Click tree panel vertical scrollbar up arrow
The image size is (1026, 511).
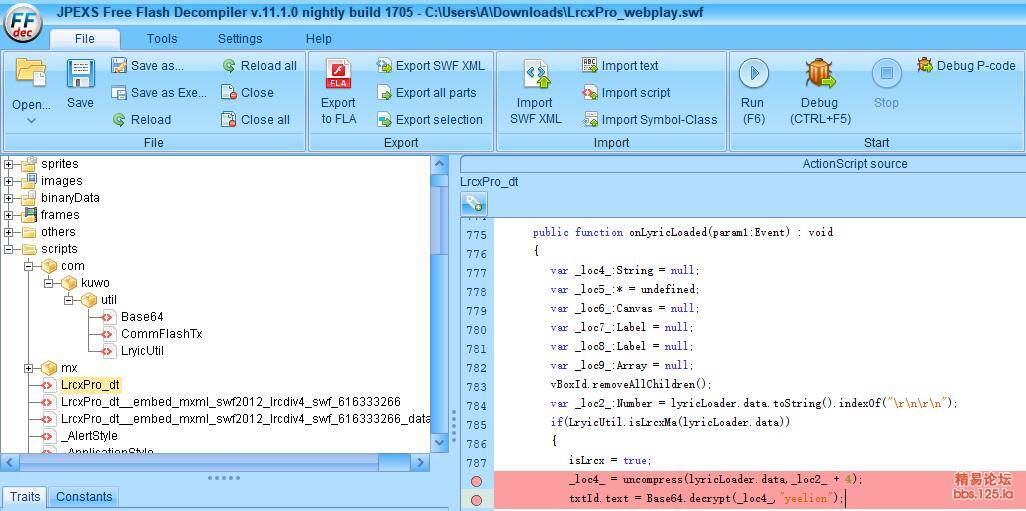[440, 164]
